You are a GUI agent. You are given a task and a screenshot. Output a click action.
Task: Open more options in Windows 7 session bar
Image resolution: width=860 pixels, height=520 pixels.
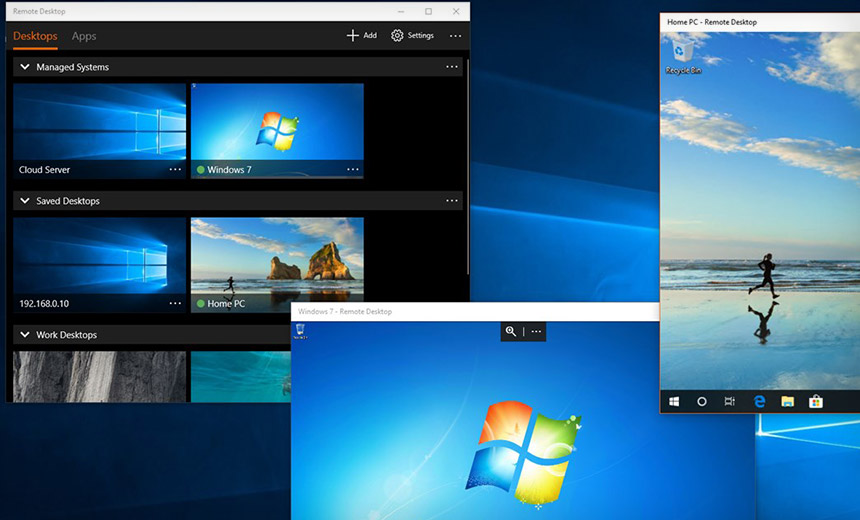point(536,331)
